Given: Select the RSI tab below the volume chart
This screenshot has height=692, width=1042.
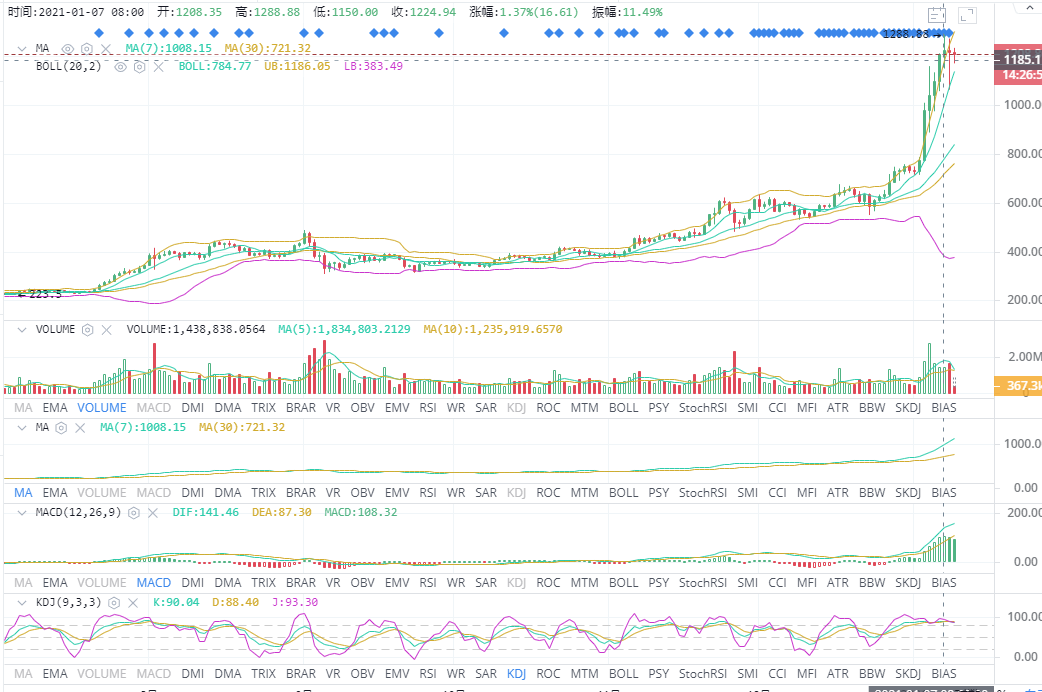Looking at the screenshot, I should (x=428, y=408).
